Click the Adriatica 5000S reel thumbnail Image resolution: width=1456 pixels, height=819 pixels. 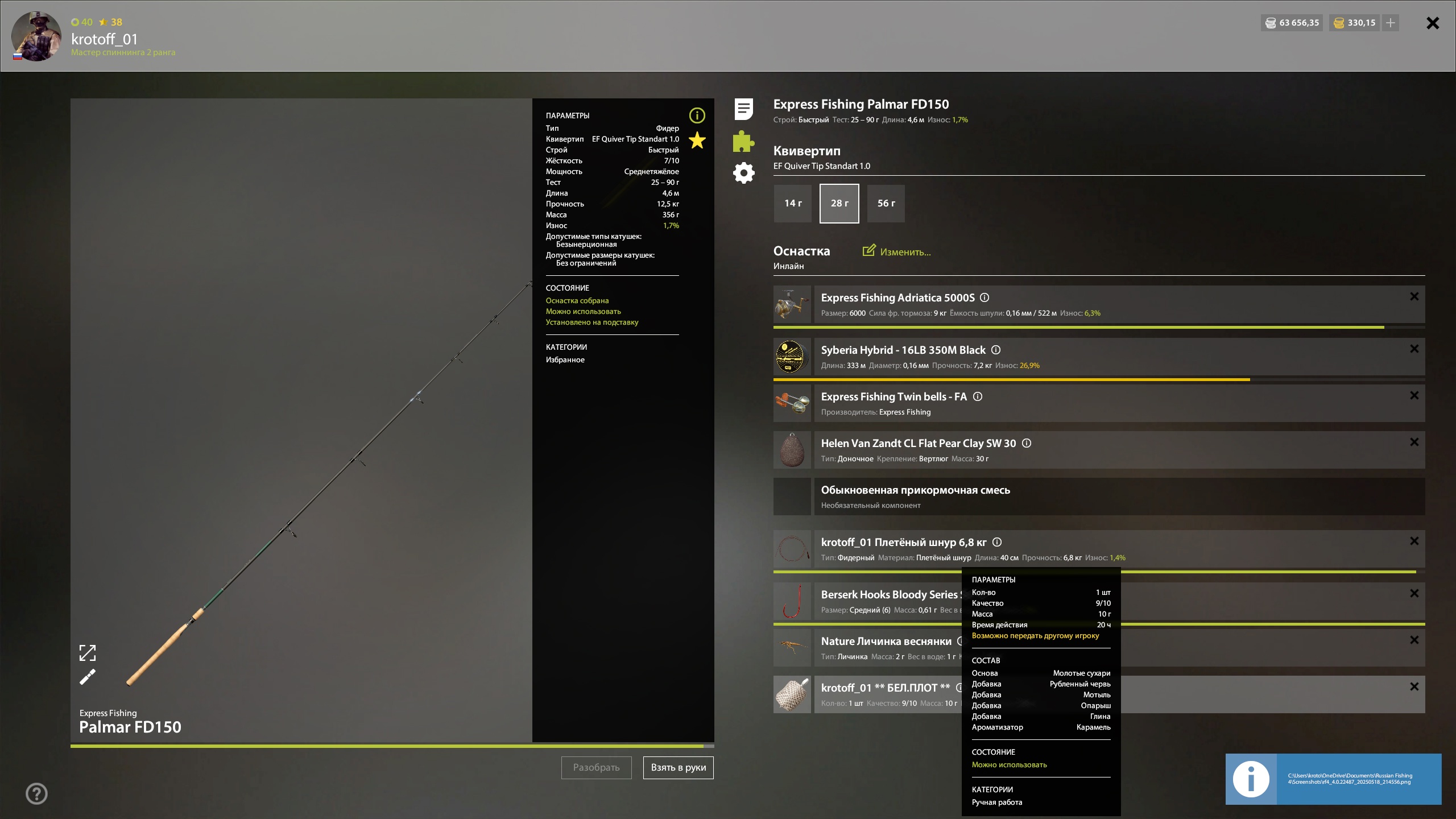(x=792, y=304)
